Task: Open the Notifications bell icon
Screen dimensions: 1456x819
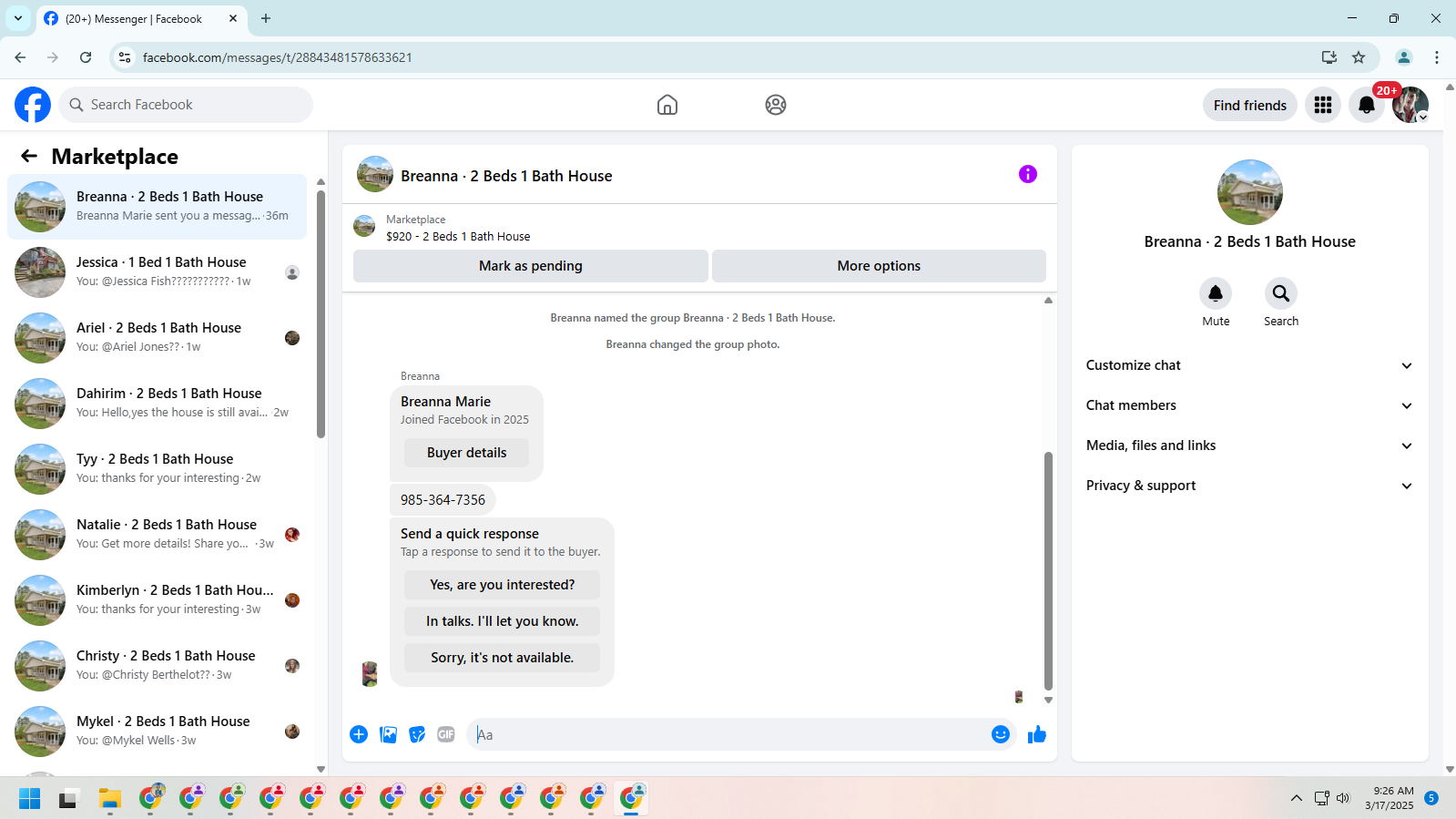Action: click(1367, 105)
